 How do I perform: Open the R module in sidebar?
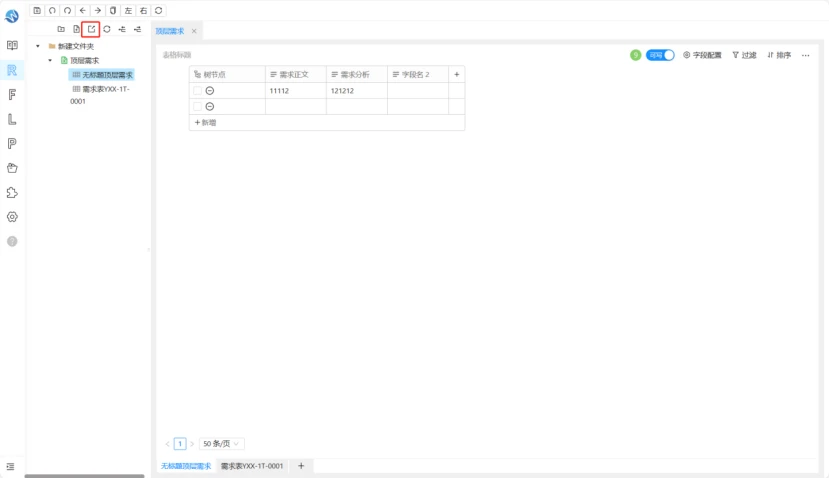(x=12, y=70)
